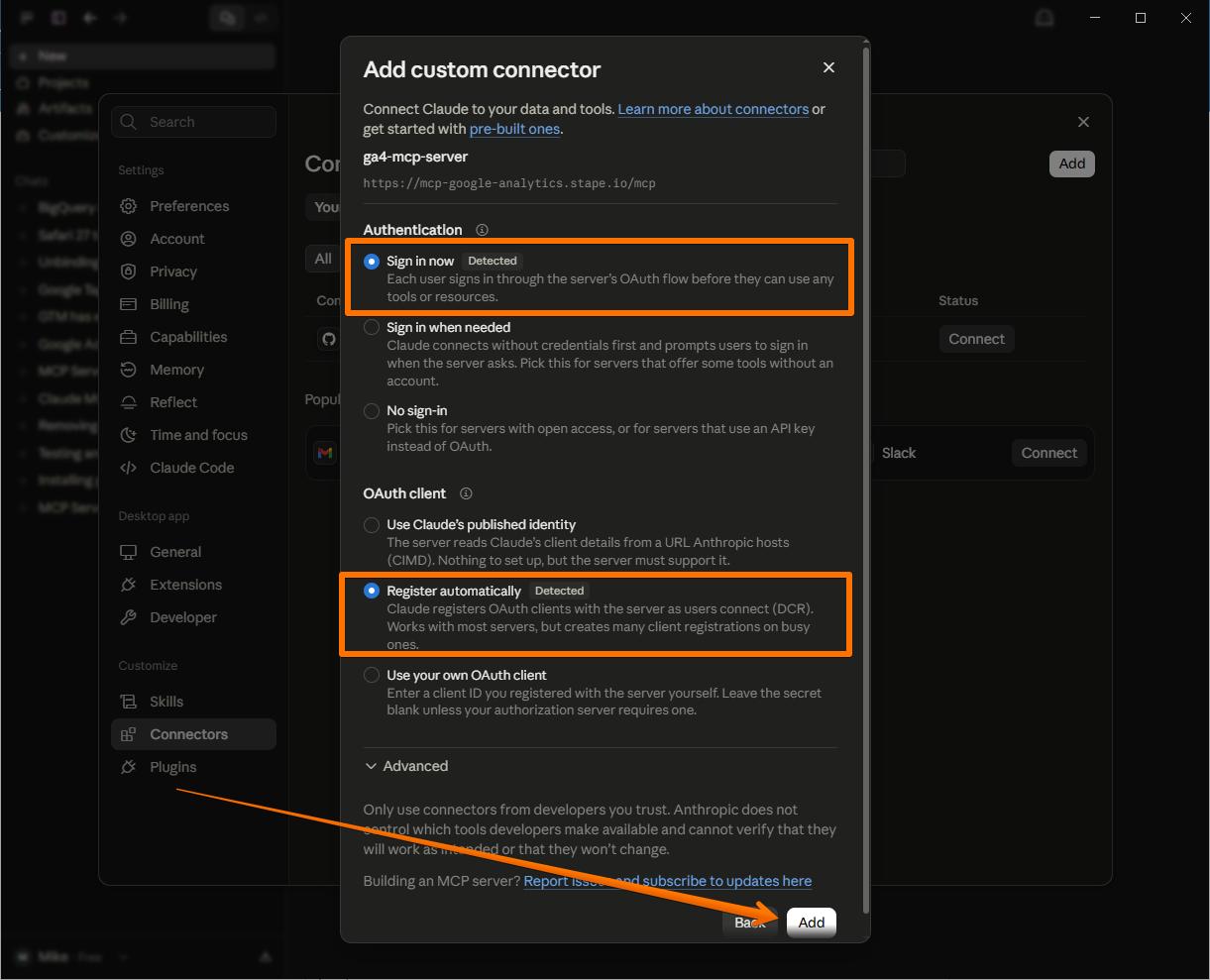This screenshot has height=980, width=1210.
Task: Select Register automatically radio option
Action: pos(372,591)
